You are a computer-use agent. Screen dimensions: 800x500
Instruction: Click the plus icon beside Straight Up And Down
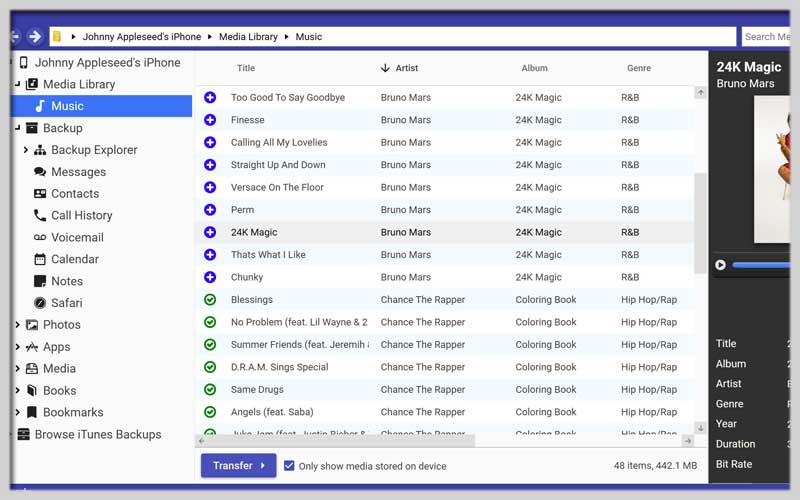point(210,165)
